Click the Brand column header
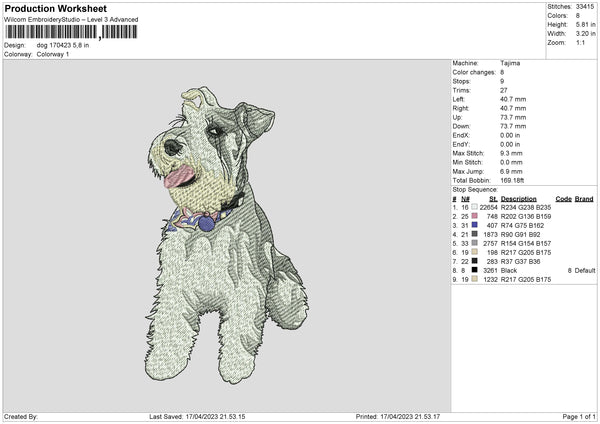This screenshot has height=424, width=600. click(584, 199)
